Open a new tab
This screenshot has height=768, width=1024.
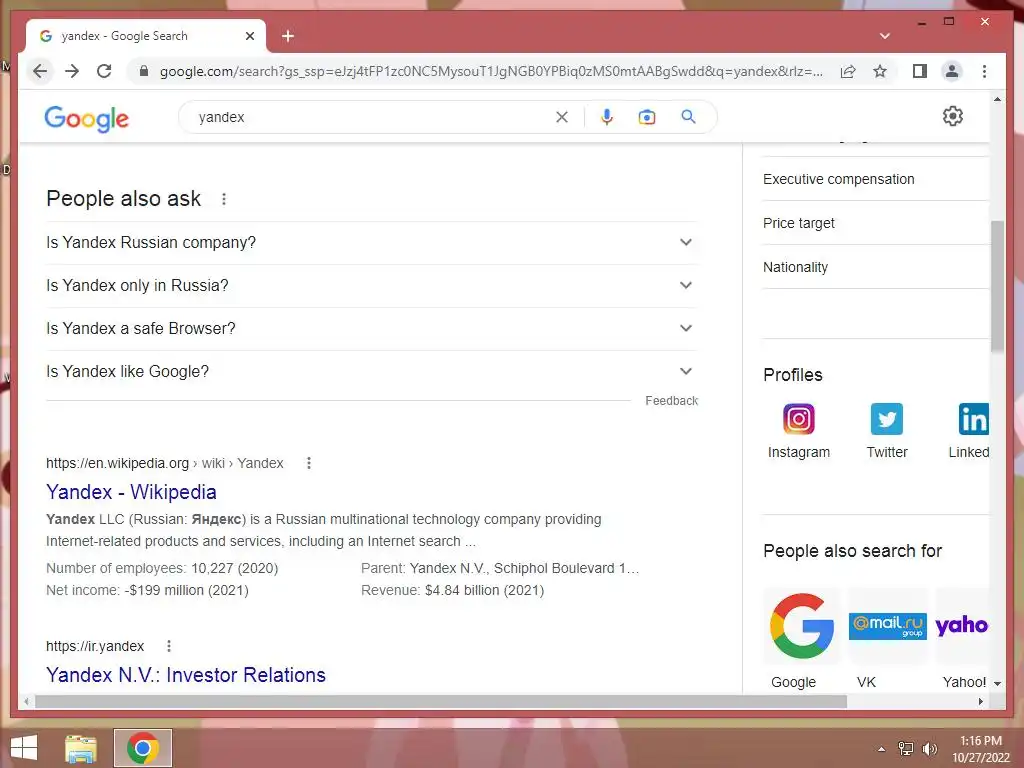(x=288, y=36)
